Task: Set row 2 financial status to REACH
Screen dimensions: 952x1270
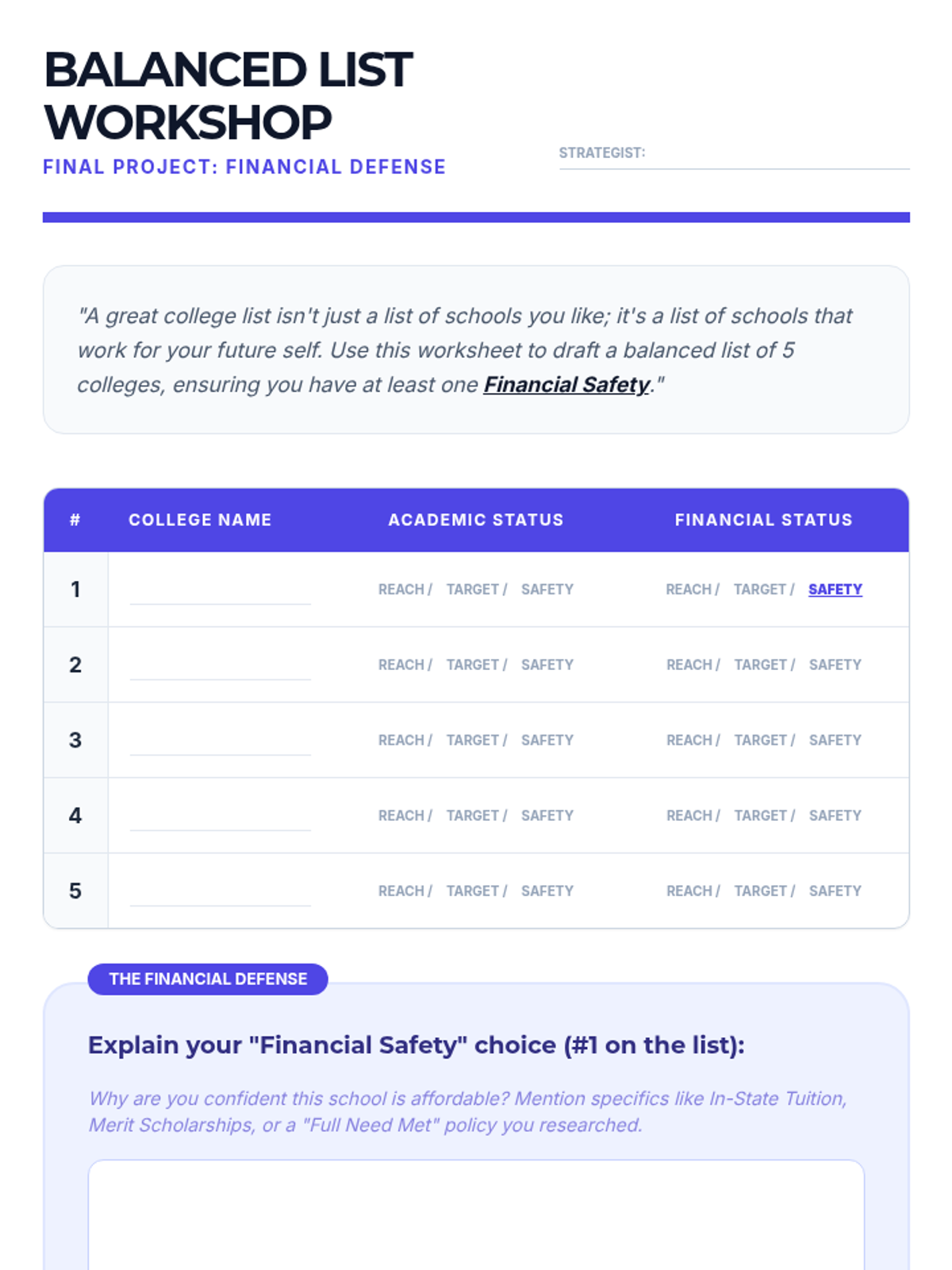Action: pyautogui.click(x=689, y=665)
